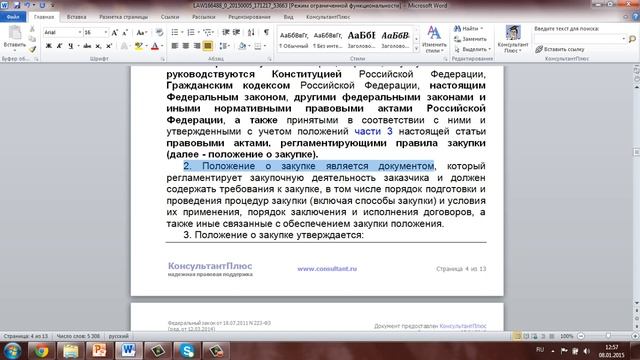Open the Font dialog launcher
The image size is (640, 360).
(163, 59)
